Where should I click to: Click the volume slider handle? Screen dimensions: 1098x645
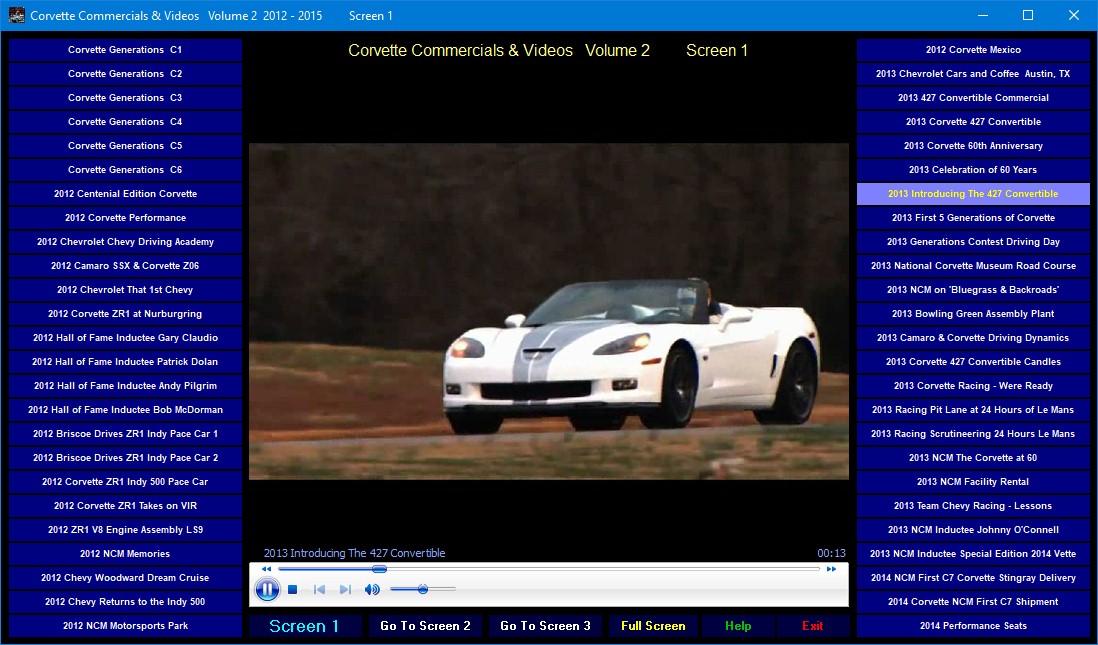click(423, 590)
